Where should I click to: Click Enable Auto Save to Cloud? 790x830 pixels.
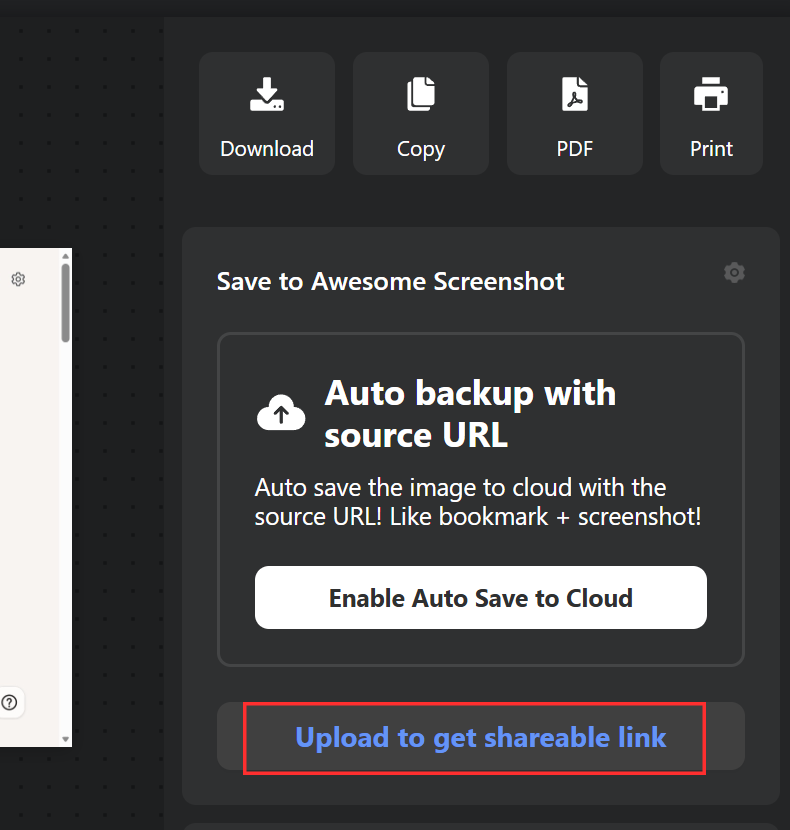(x=481, y=598)
